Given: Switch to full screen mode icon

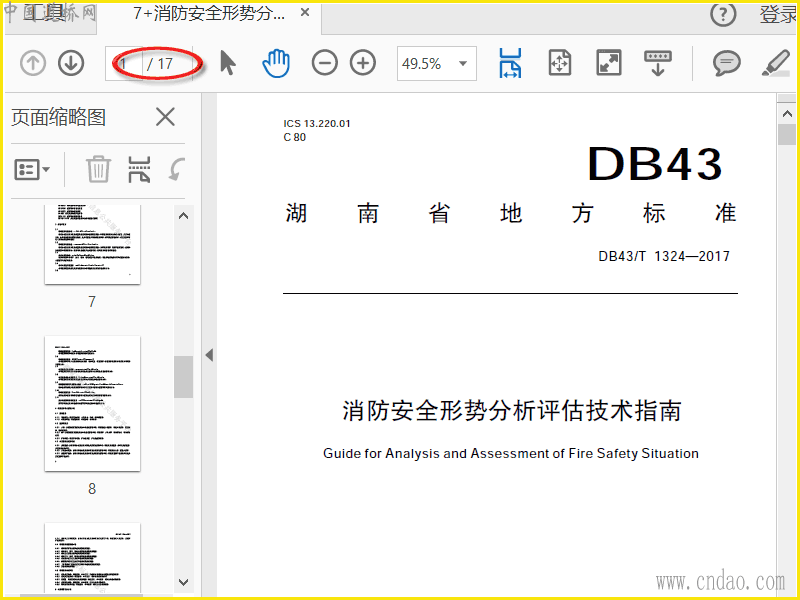Looking at the screenshot, I should click(x=609, y=63).
